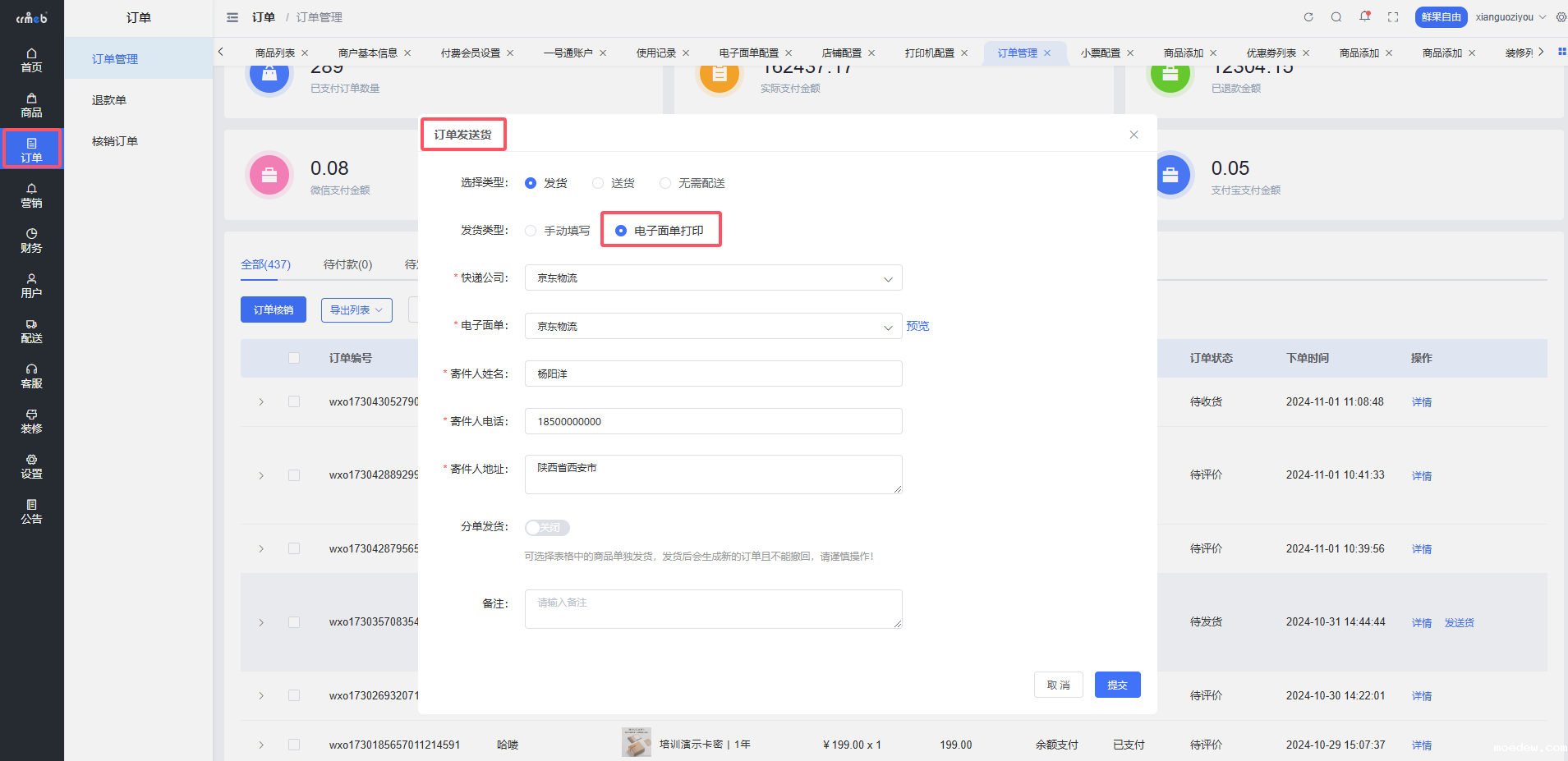Click the refresh icon in top bar
This screenshot has width=1568, height=761.
click(x=1308, y=17)
